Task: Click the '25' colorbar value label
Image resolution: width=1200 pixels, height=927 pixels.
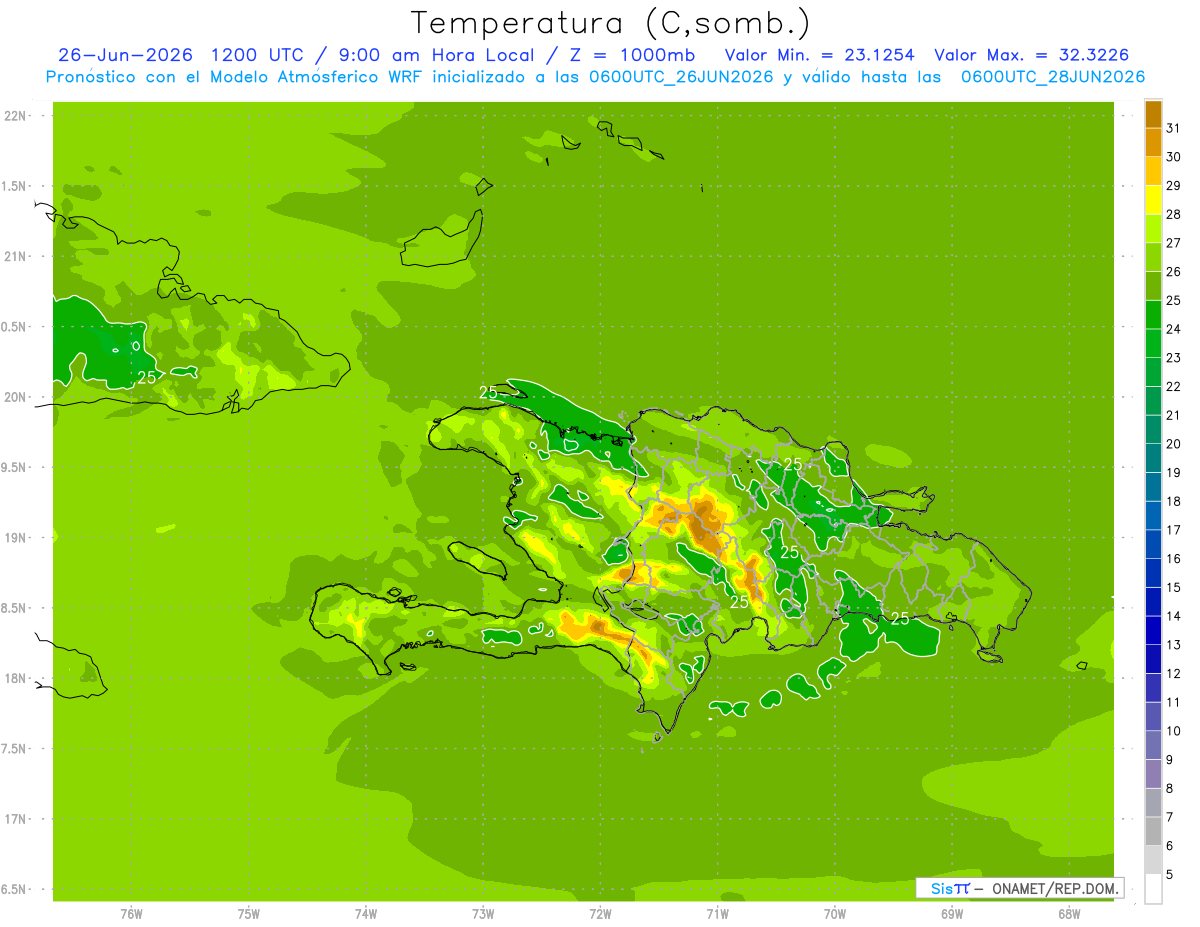Action: [x=1173, y=300]
